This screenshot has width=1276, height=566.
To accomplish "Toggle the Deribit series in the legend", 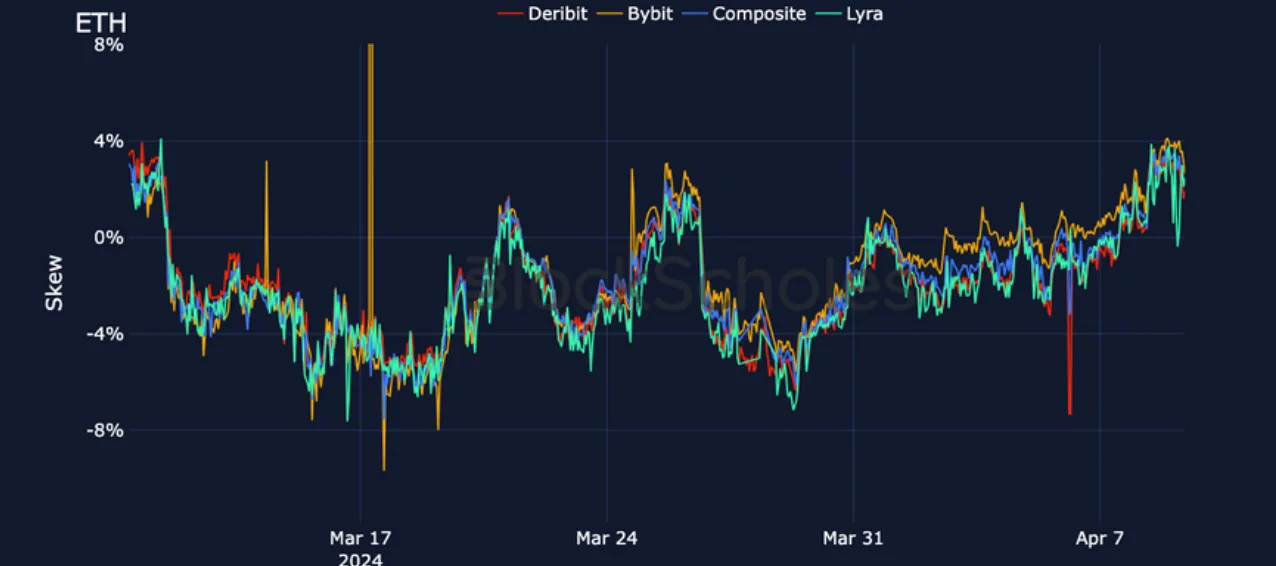I will 543,14.
